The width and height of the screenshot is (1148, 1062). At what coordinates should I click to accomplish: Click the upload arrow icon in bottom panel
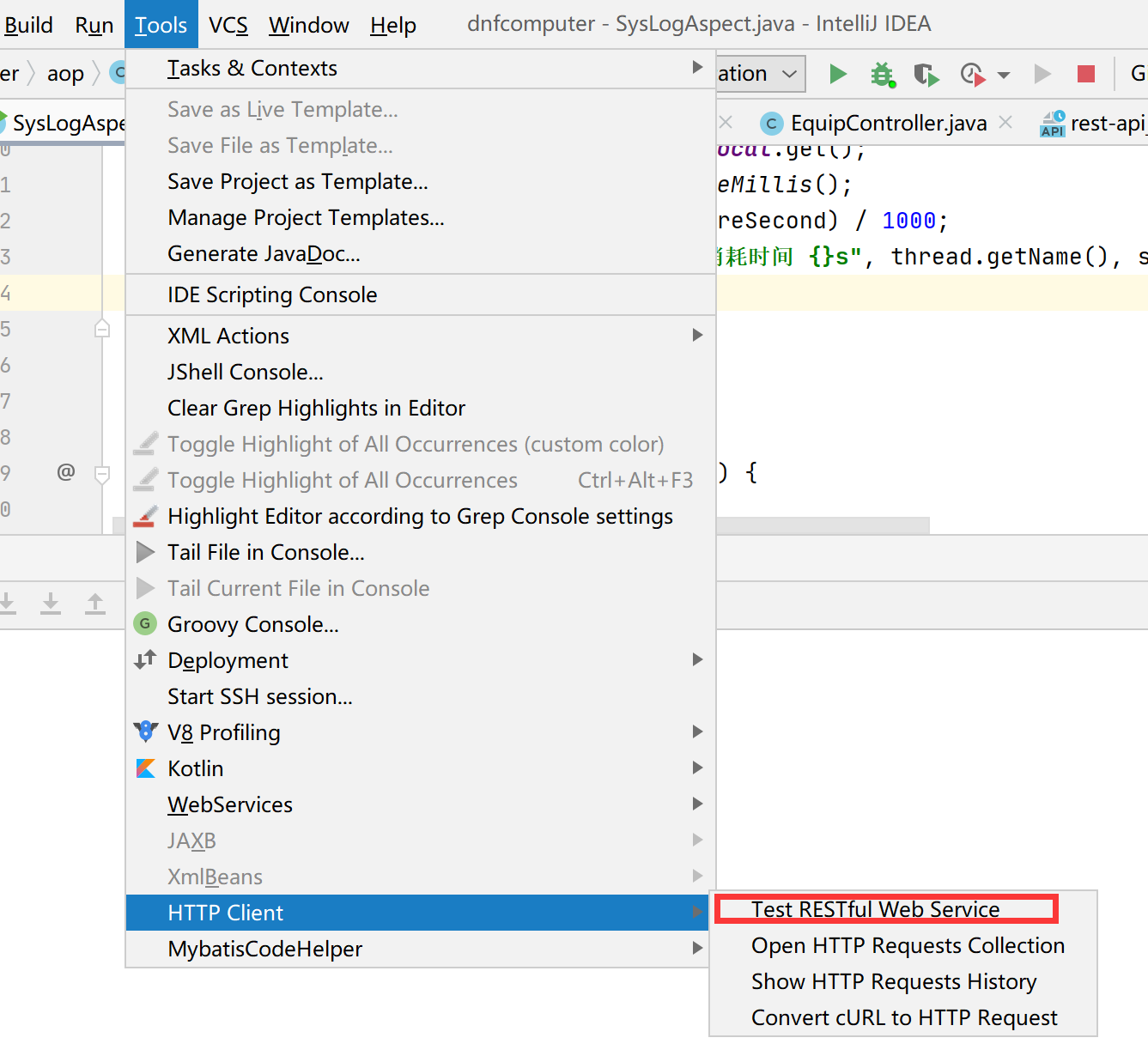pos(95,604)
